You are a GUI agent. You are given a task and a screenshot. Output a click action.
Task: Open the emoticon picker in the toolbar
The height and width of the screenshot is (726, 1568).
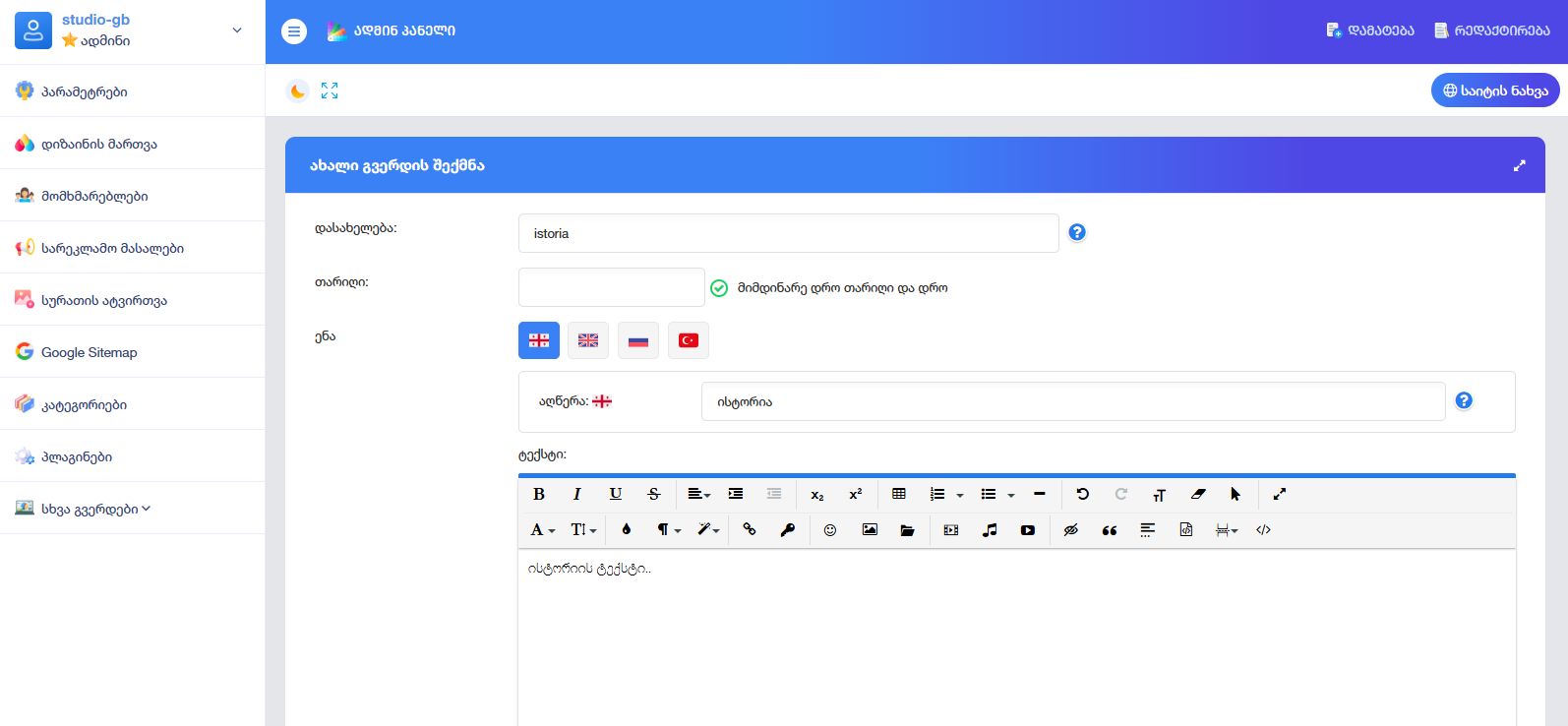(x=830, y=530)
